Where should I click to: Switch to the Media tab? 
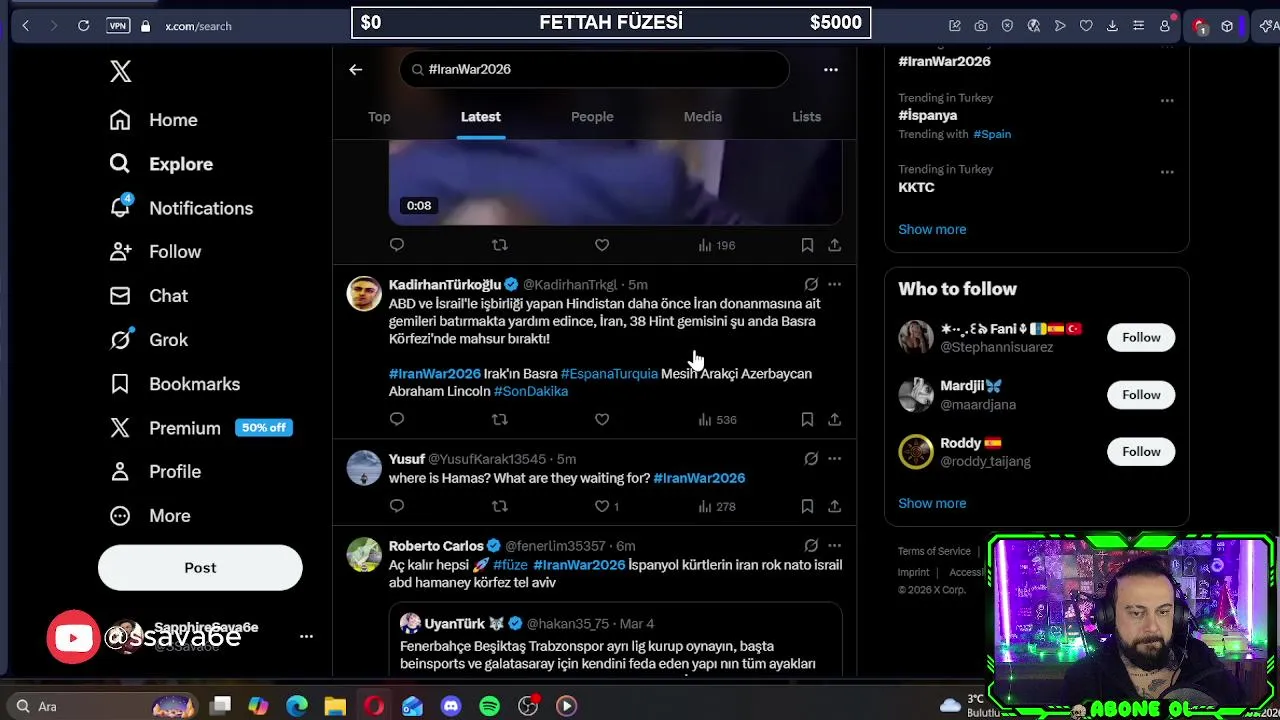[x=702, y=117]
